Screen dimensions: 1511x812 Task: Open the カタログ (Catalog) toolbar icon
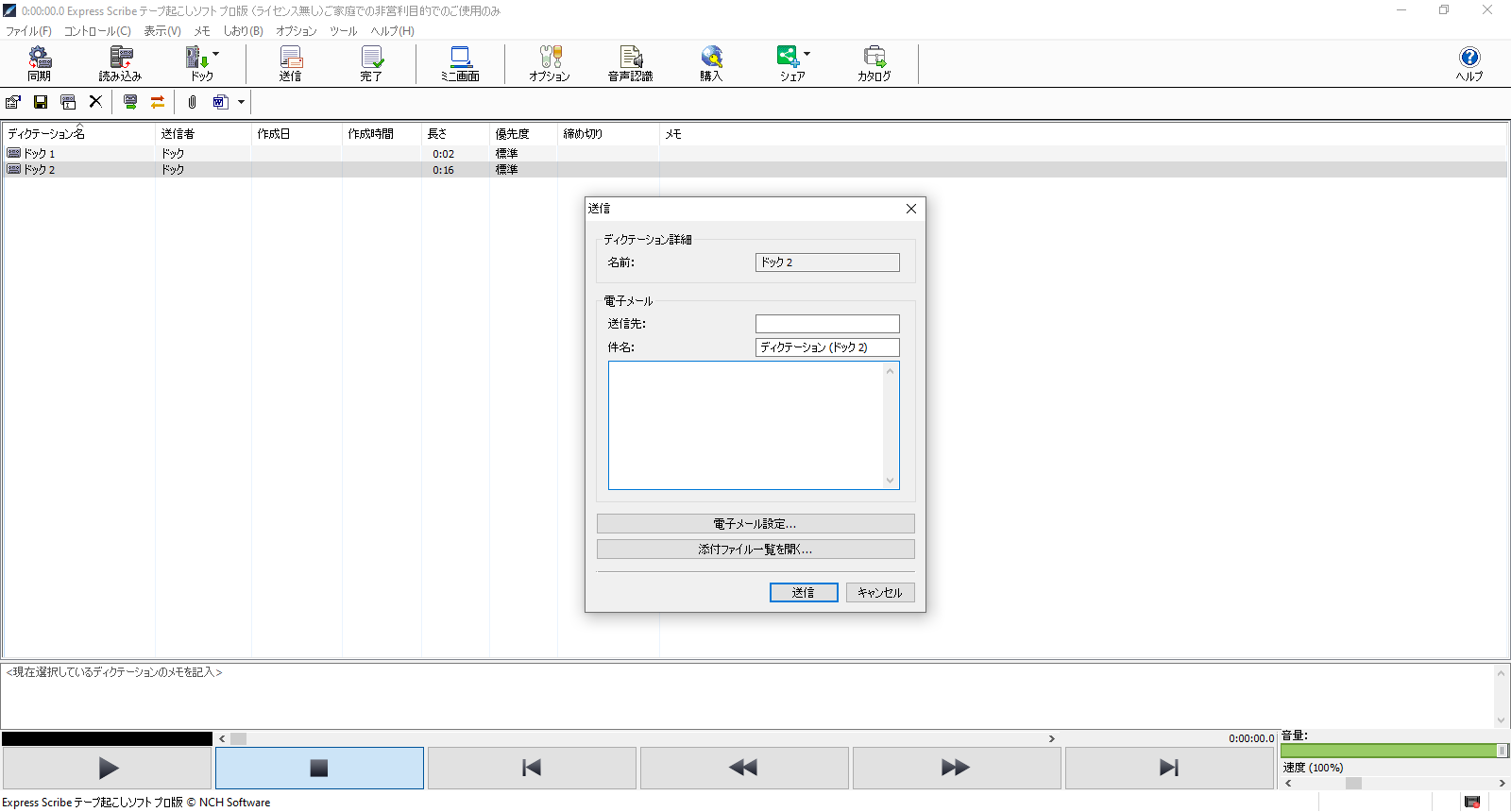(874, 63)
